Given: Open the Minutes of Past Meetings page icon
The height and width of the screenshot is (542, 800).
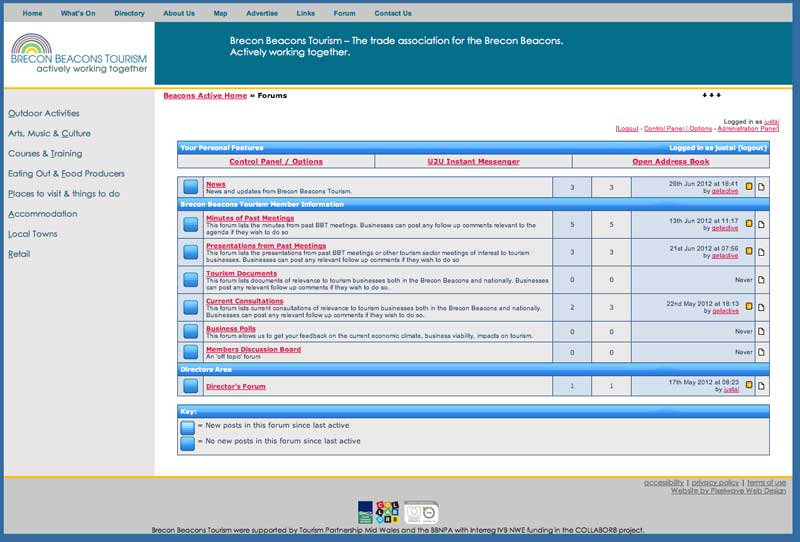Looking at the screenshot, I should pyautogui.click(x=761, y=225).
